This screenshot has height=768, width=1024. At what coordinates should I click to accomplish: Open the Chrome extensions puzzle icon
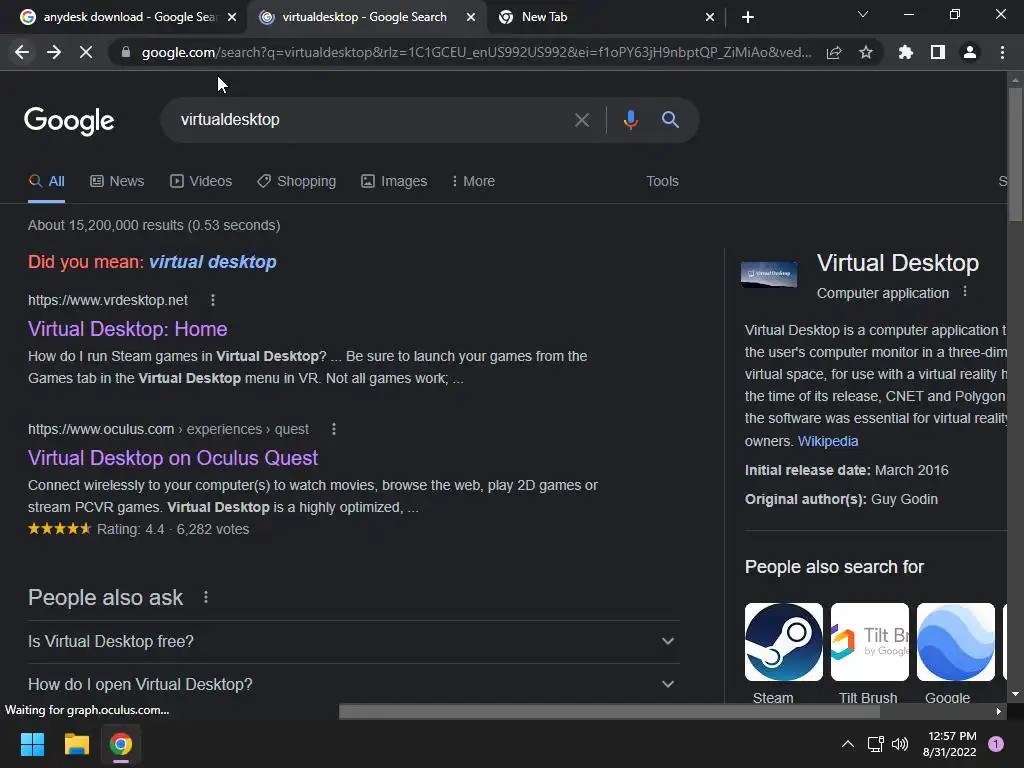click(905, 52)
